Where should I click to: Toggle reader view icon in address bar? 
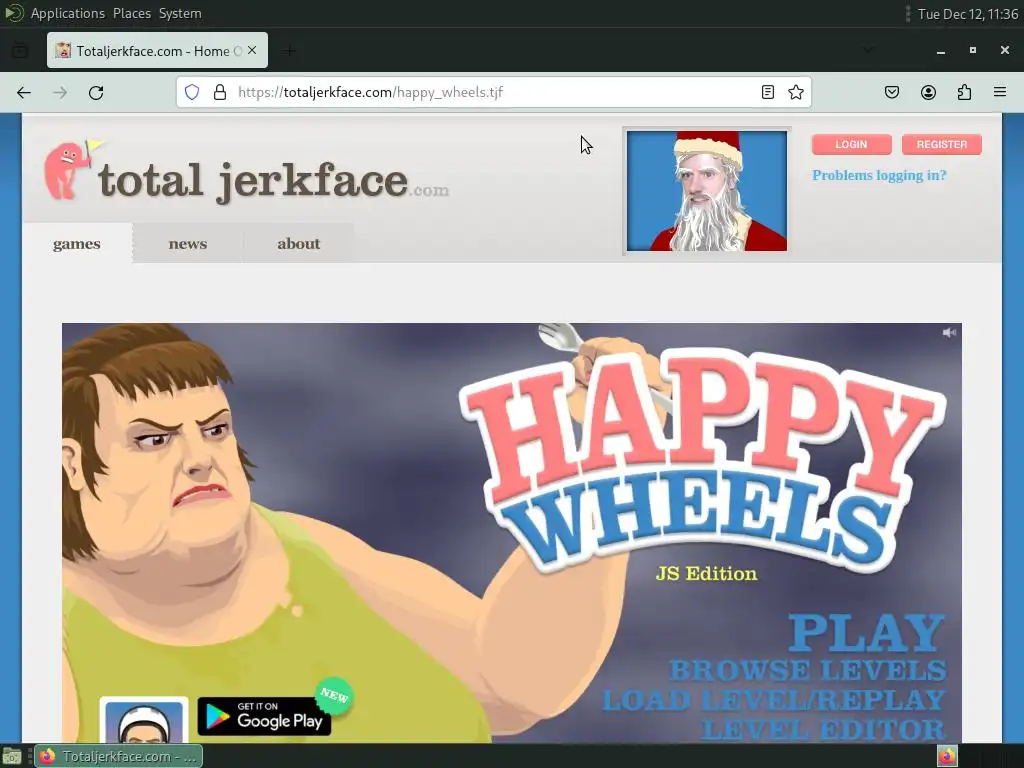tap(768, 92)
